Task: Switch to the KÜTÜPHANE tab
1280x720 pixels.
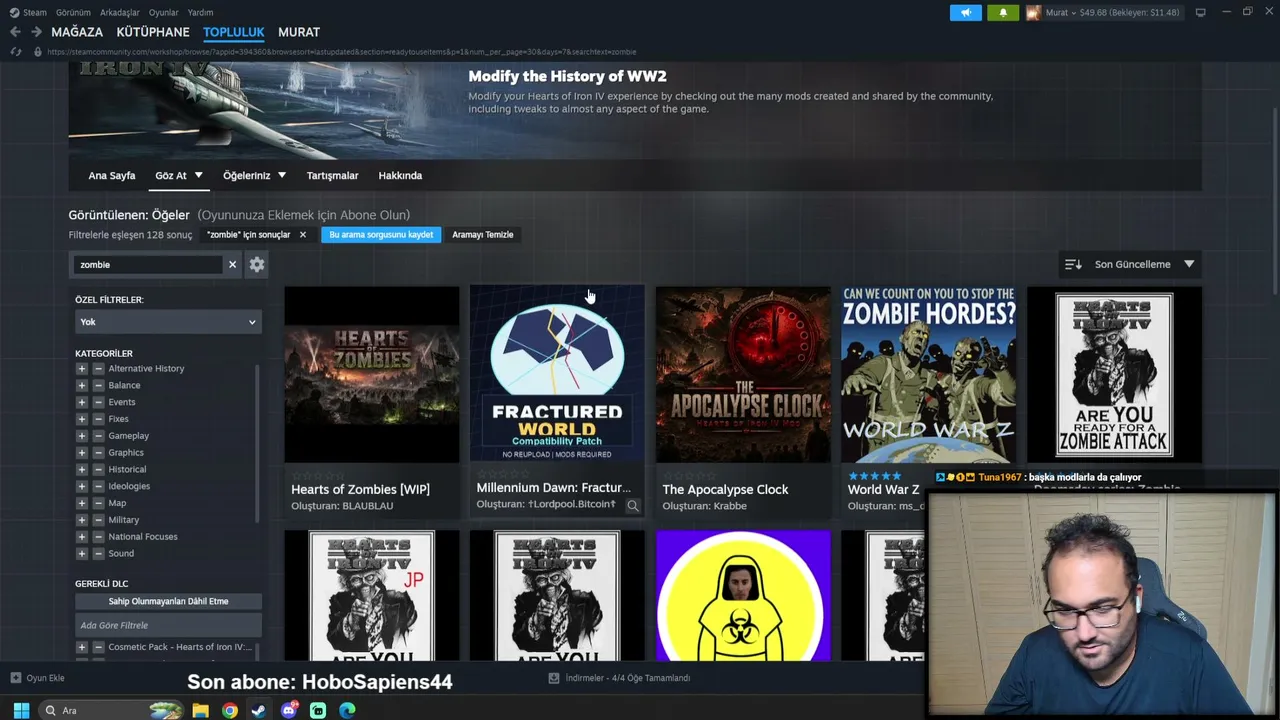Action: [x=153, y=32]
